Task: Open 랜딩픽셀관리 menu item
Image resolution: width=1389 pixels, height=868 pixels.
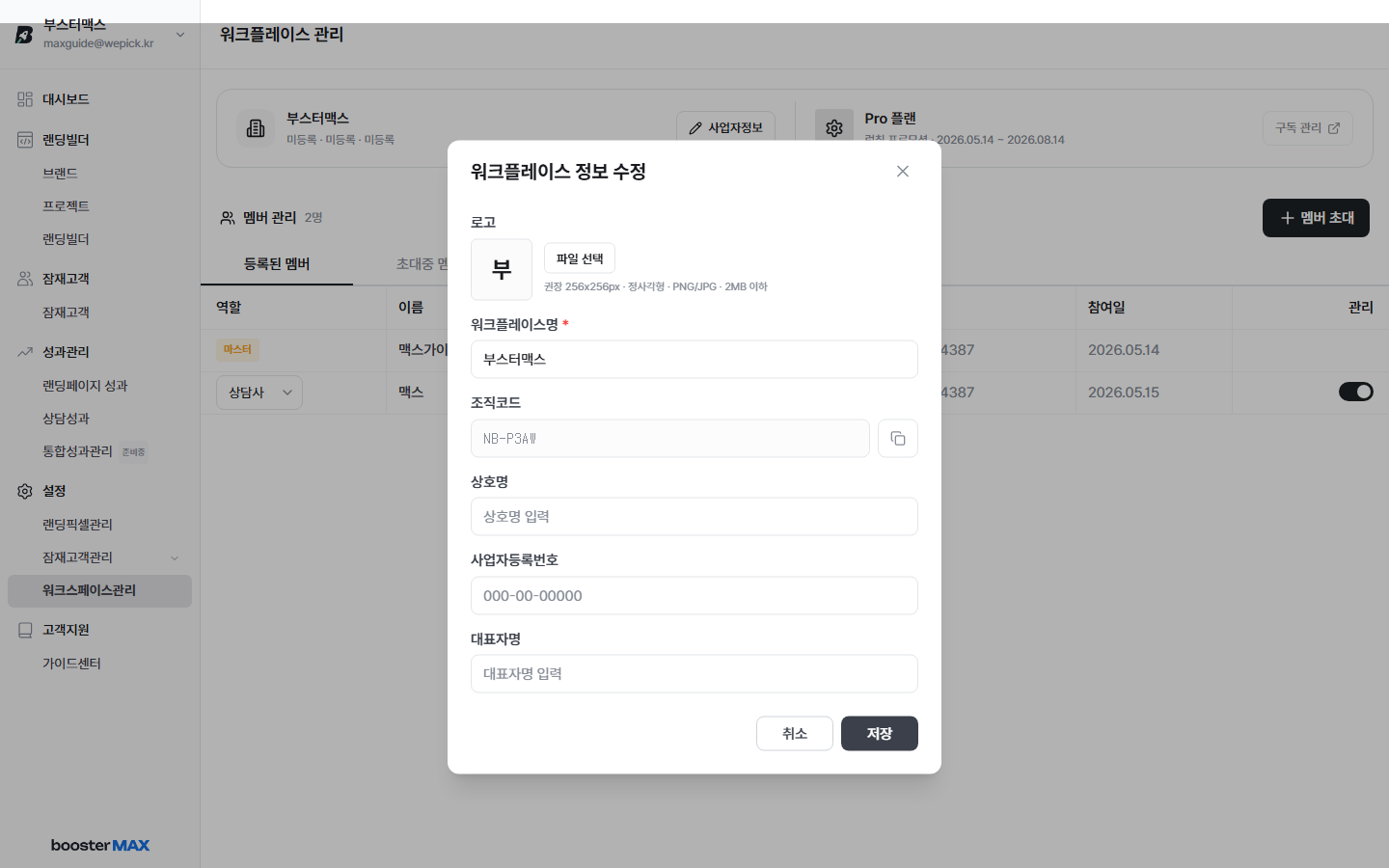Action: point(77,525)
